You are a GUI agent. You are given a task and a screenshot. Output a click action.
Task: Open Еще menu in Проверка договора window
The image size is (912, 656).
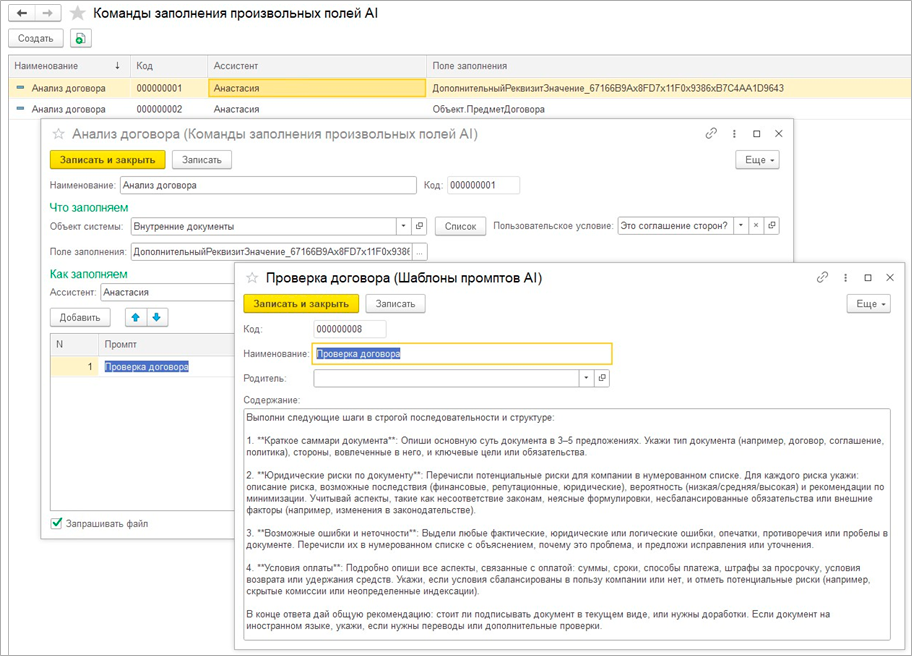click(868, 304)
